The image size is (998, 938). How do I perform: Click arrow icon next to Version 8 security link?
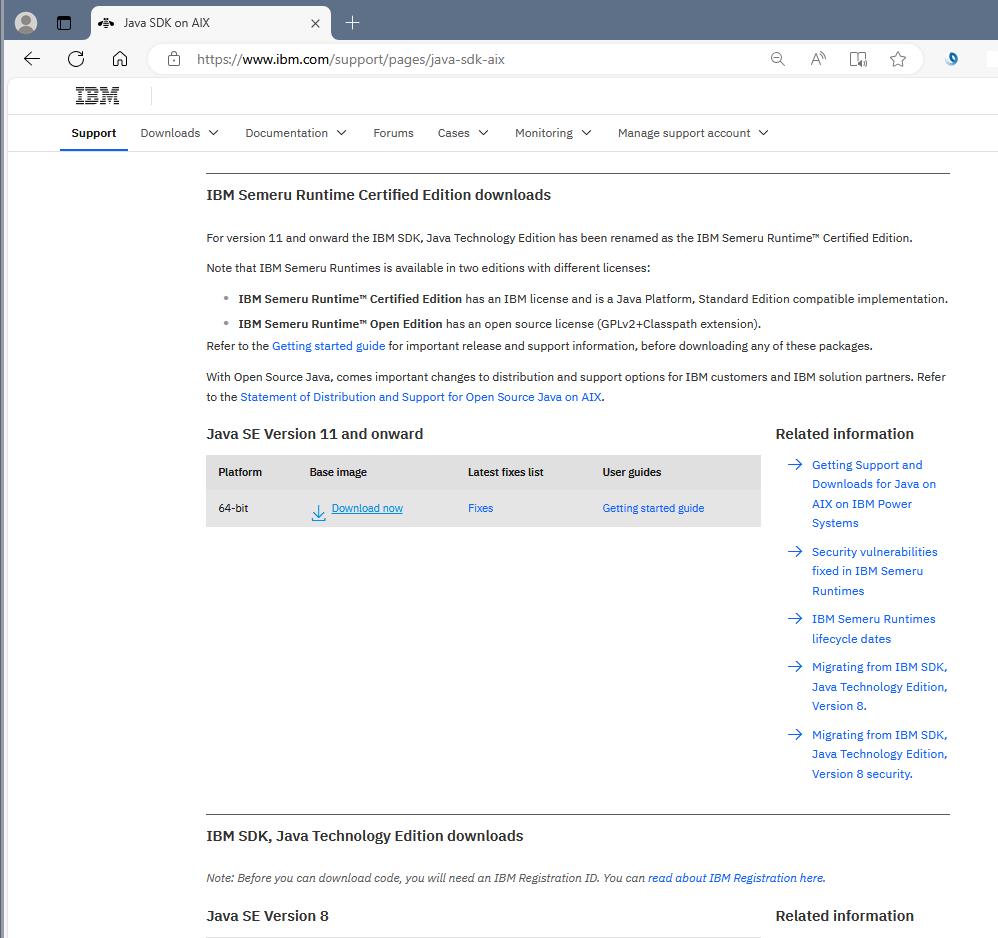point(794,734)
